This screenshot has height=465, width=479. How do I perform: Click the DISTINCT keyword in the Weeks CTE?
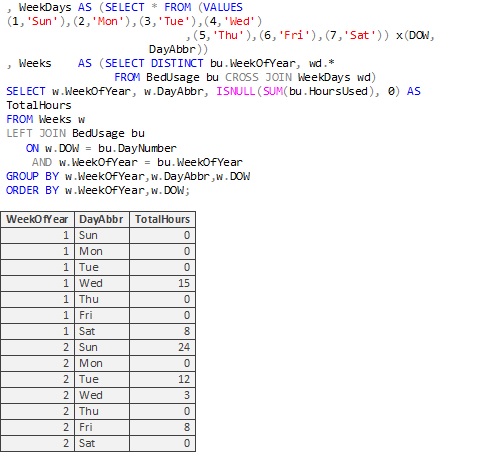pos(177,63)
